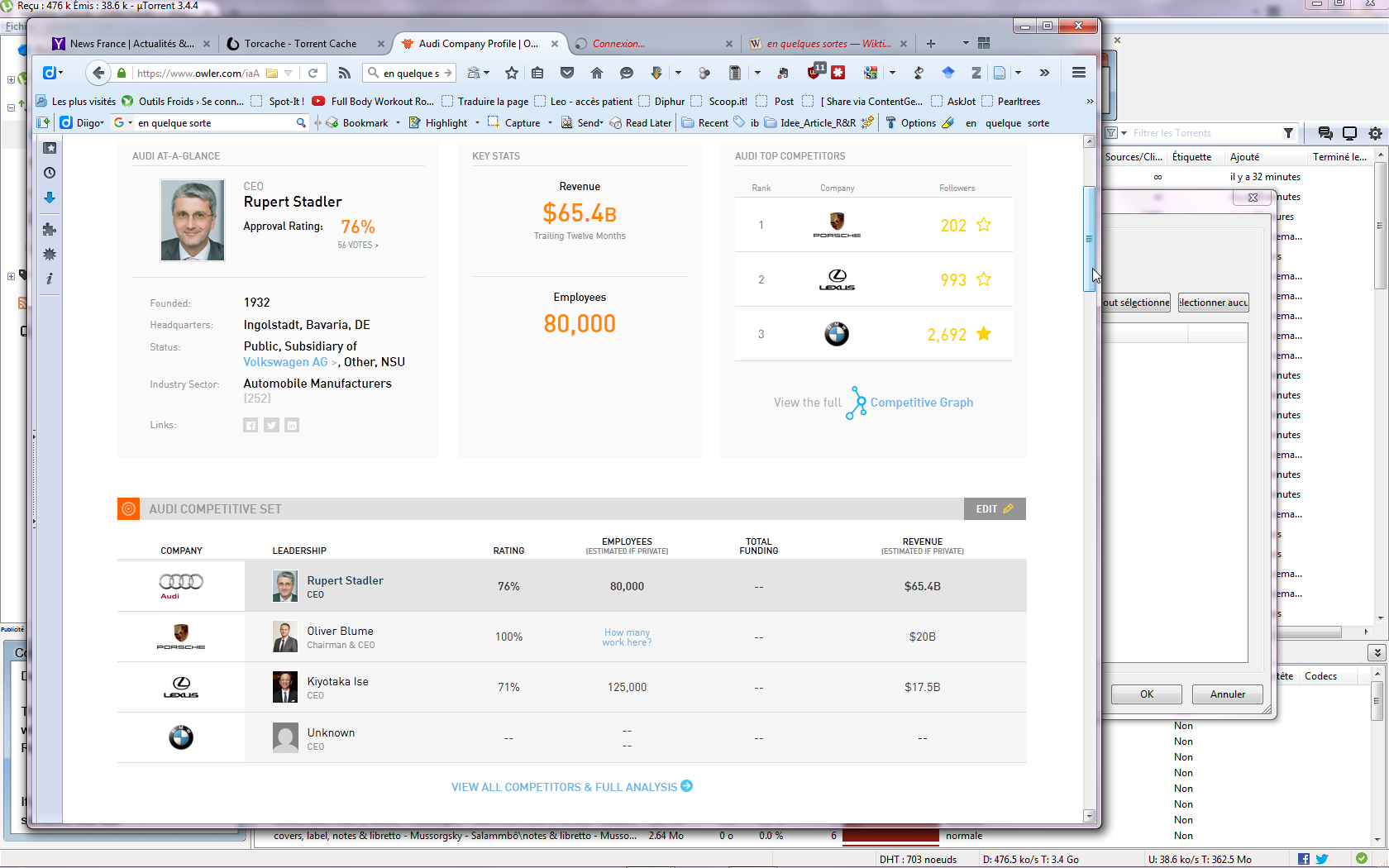
Task: Click View All Competitors & Full Analysis
Action: (572, 787)
